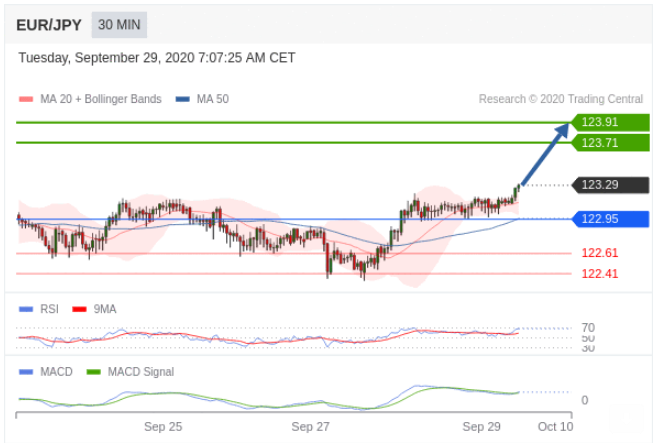Click the 123.29 current price tag
This screenshot has height=443, width=658.
tap(611, 185)
